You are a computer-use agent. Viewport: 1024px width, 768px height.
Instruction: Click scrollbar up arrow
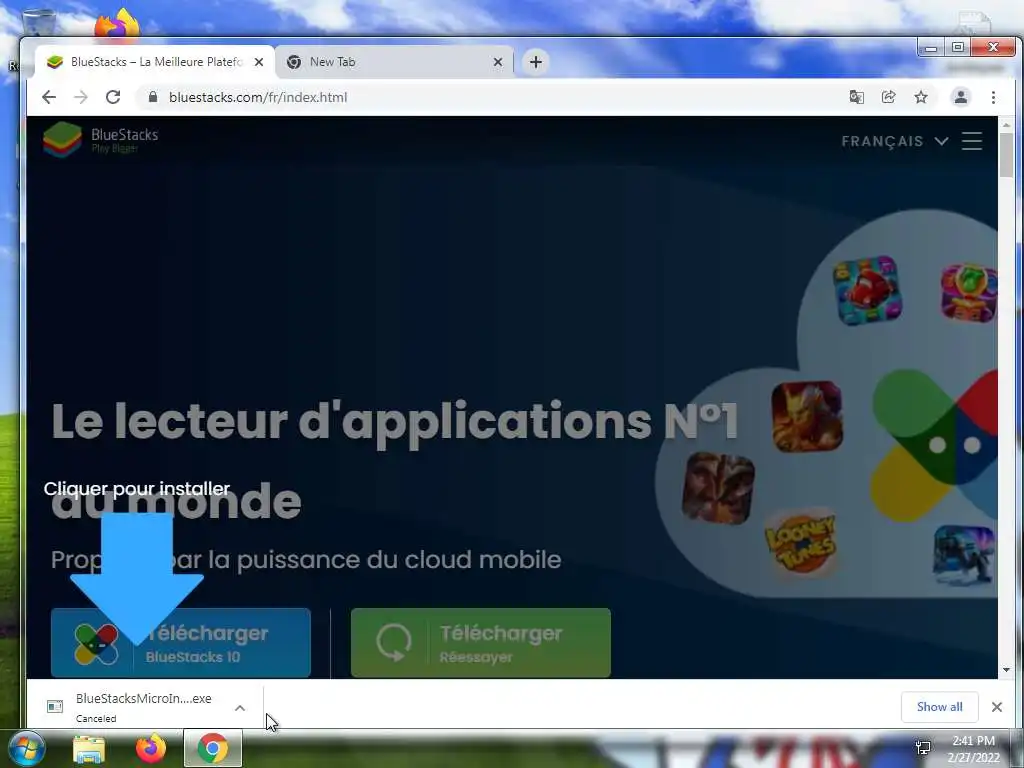[1006, 124]
